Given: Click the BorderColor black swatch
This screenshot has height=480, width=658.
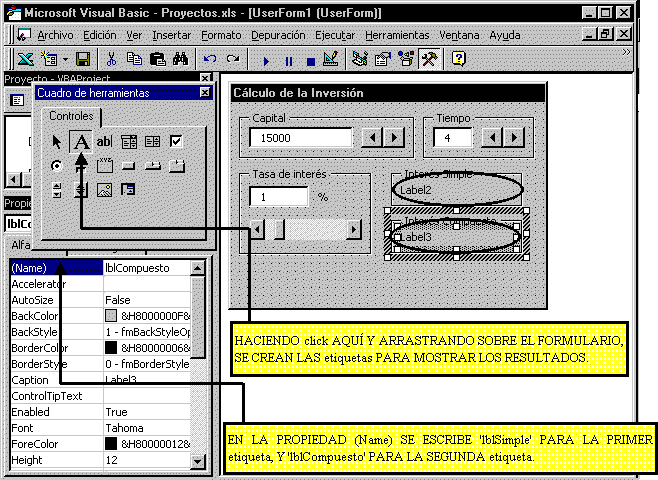Looking at the screenshot, I should click(x=111, y=347).
